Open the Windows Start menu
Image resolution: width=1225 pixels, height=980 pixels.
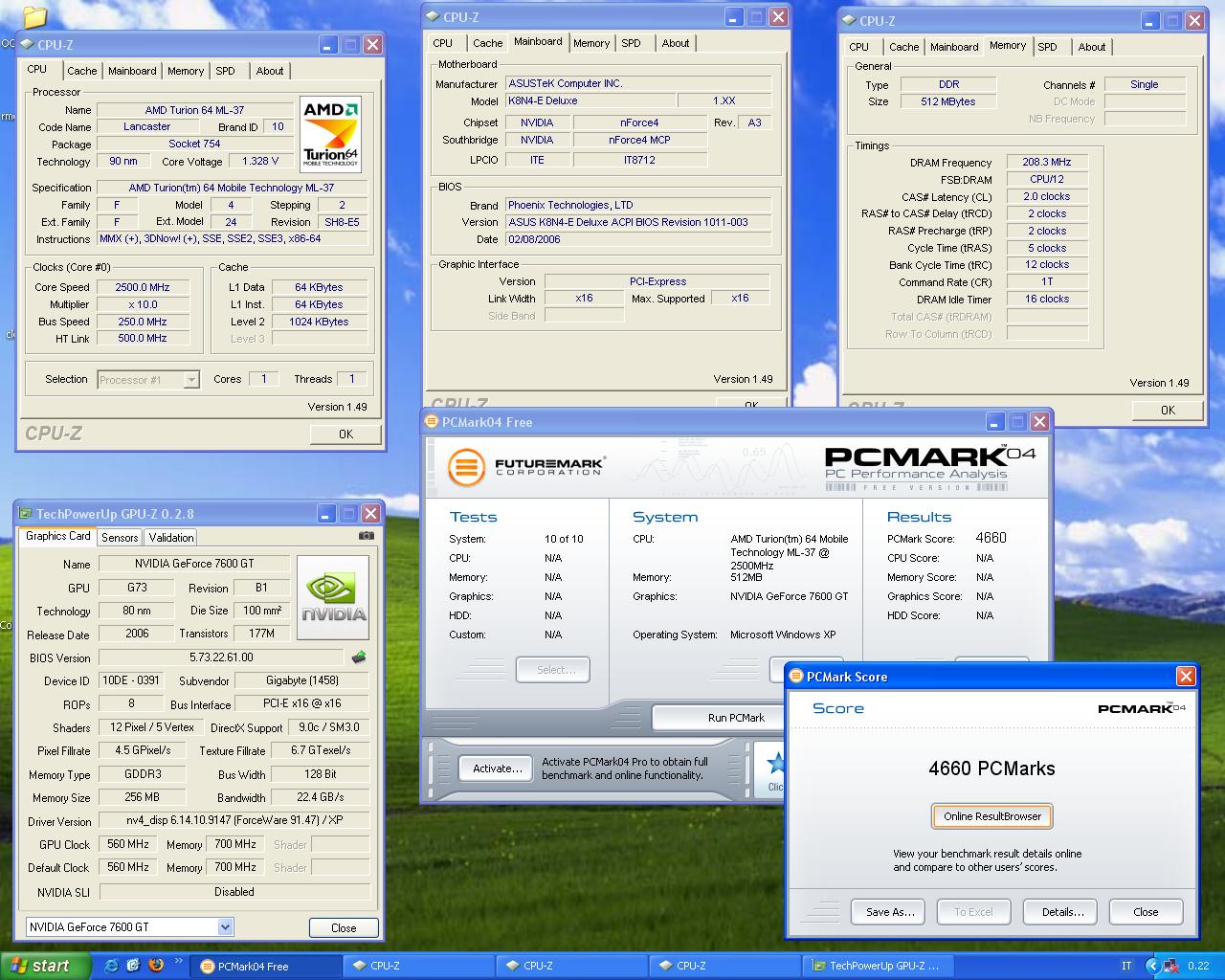coord(45,966)
